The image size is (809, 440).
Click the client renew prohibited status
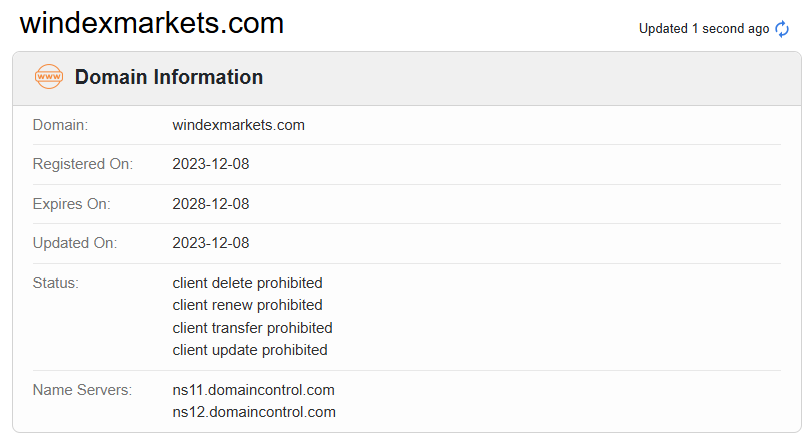[247, 305]
